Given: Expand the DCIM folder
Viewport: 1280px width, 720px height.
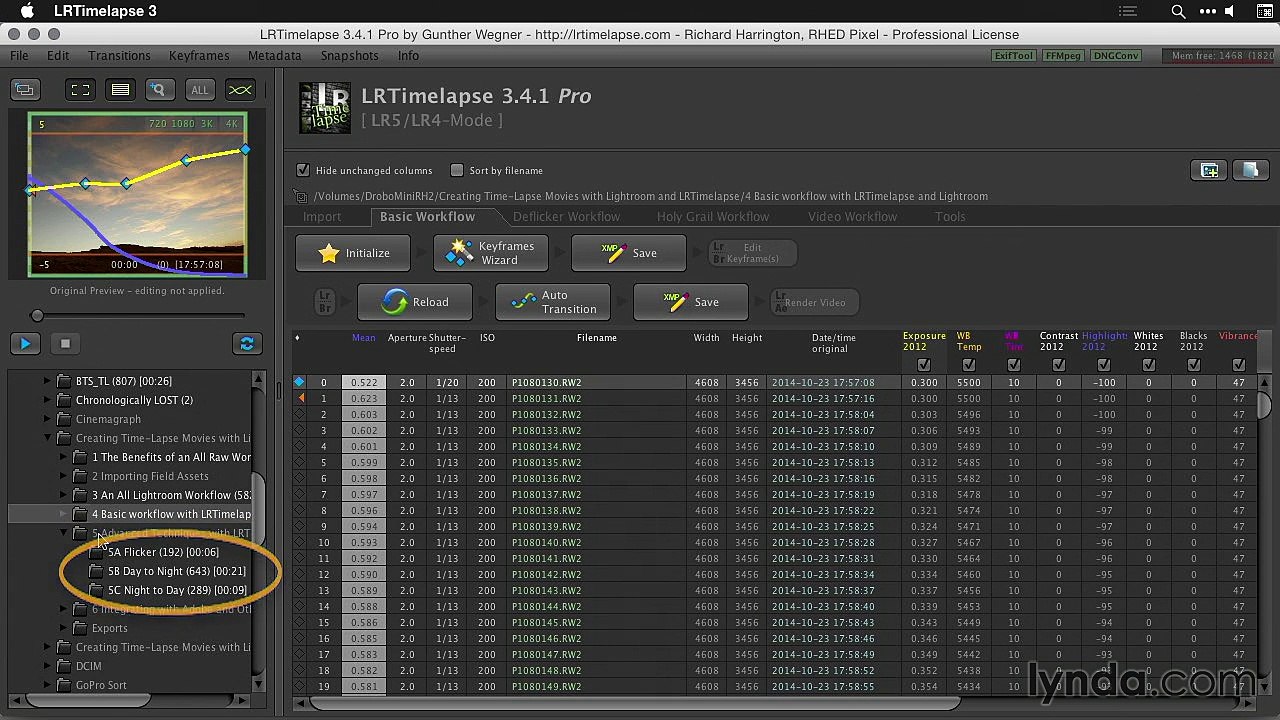Looking at the screenshot, I should [47, 666].
